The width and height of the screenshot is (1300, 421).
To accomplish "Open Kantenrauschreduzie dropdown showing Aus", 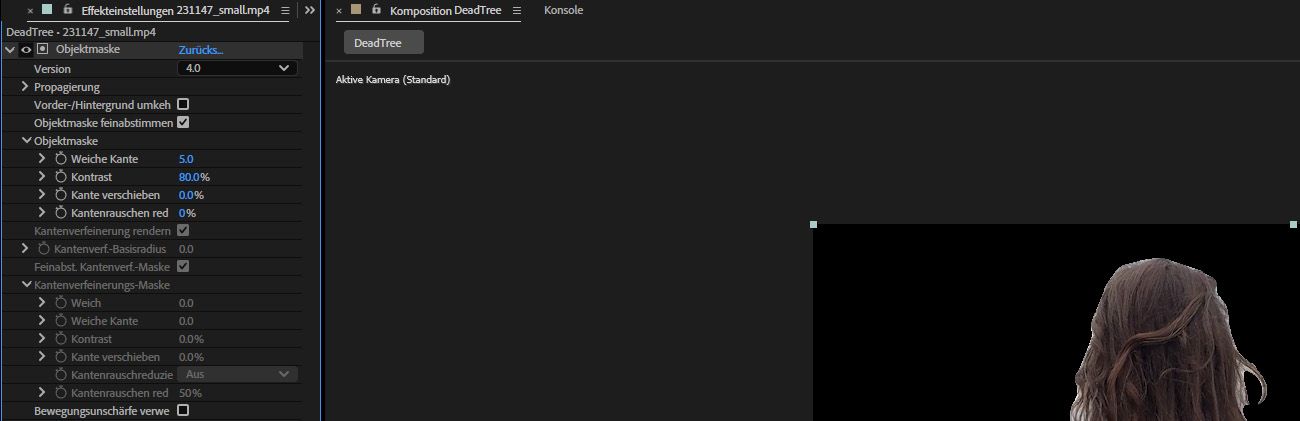I will pyautogui.click(x=237, y=374).
